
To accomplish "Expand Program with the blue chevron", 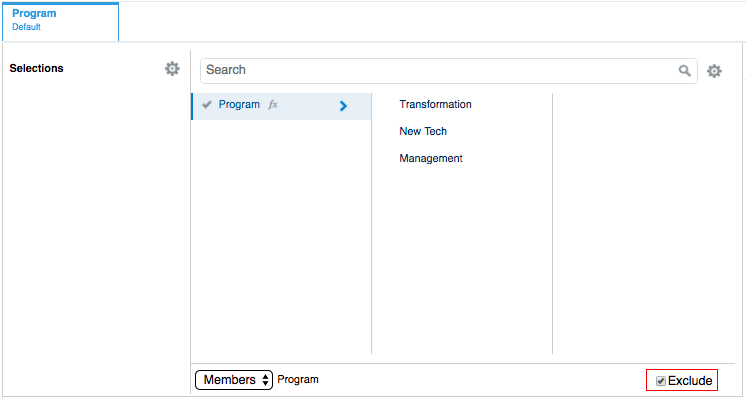I will coord(343,106).
